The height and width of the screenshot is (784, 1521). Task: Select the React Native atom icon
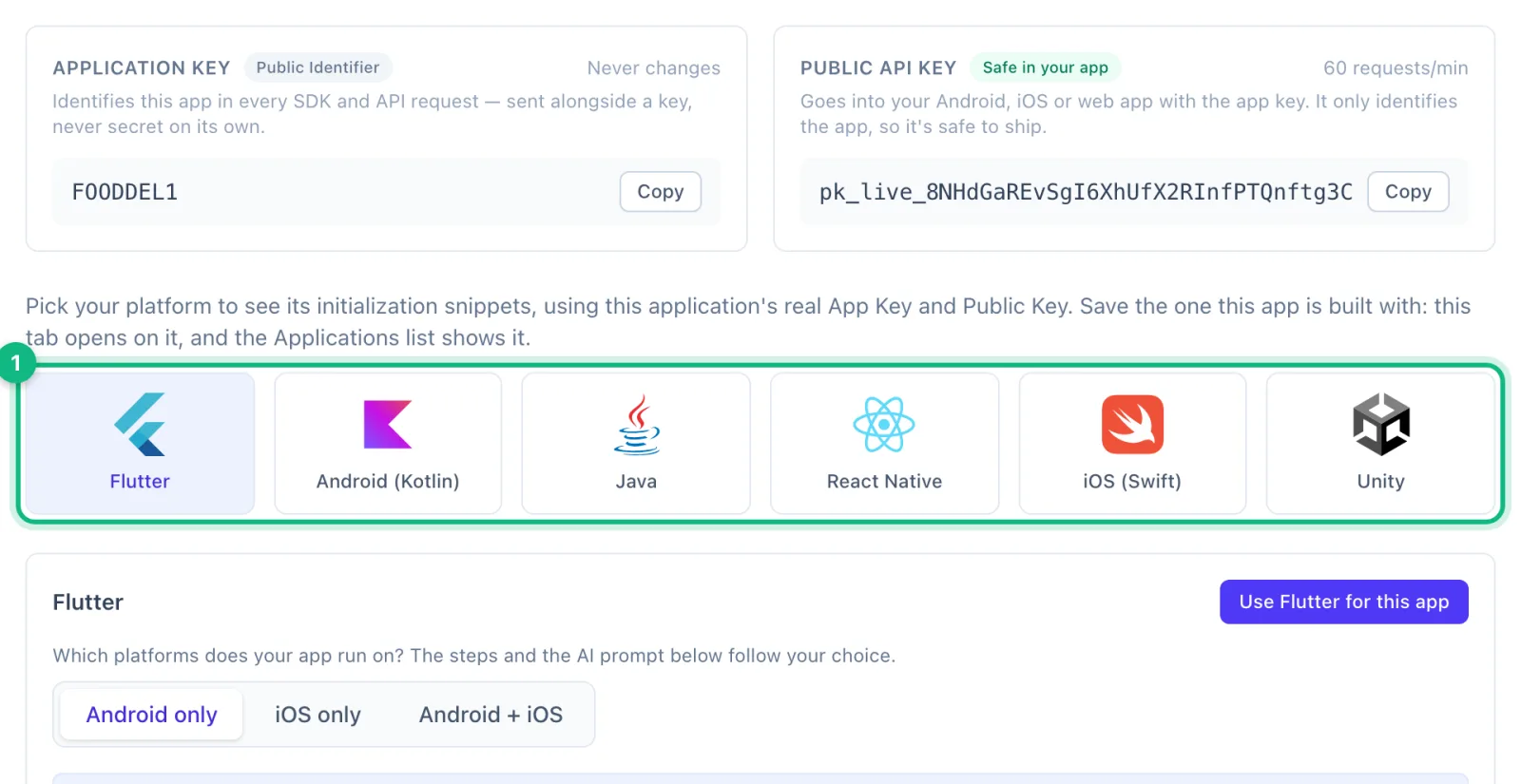[884, 425]
